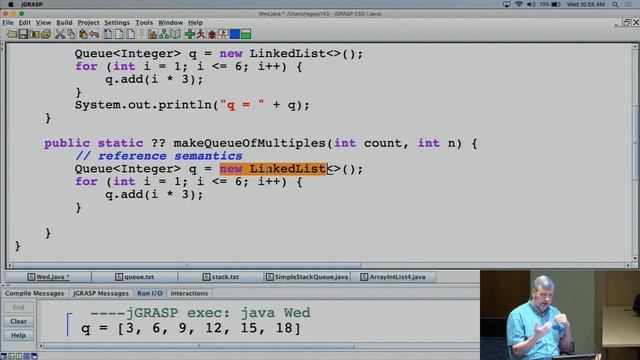
Task: Open the Edit menu
Action: 24,22
